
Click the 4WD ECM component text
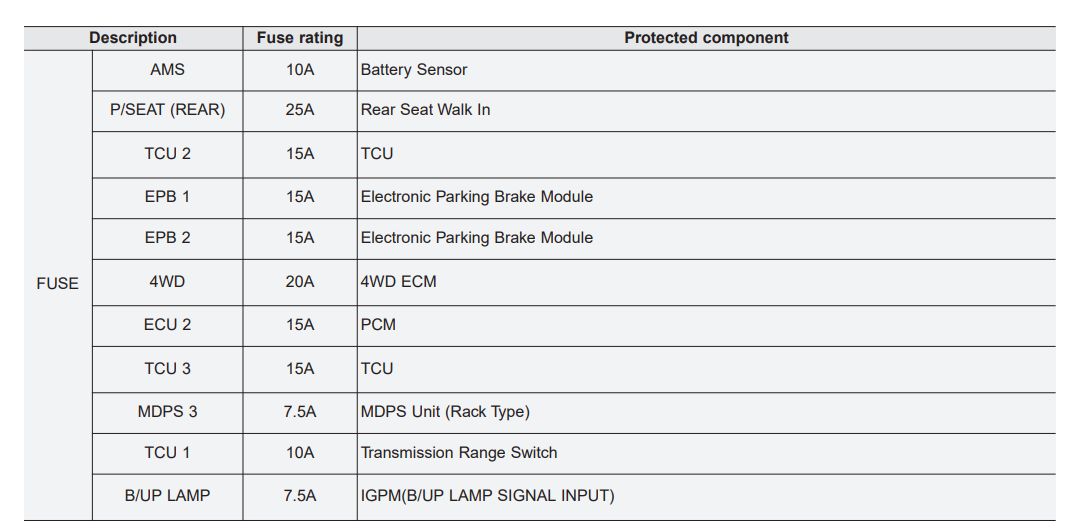(398, 282)
